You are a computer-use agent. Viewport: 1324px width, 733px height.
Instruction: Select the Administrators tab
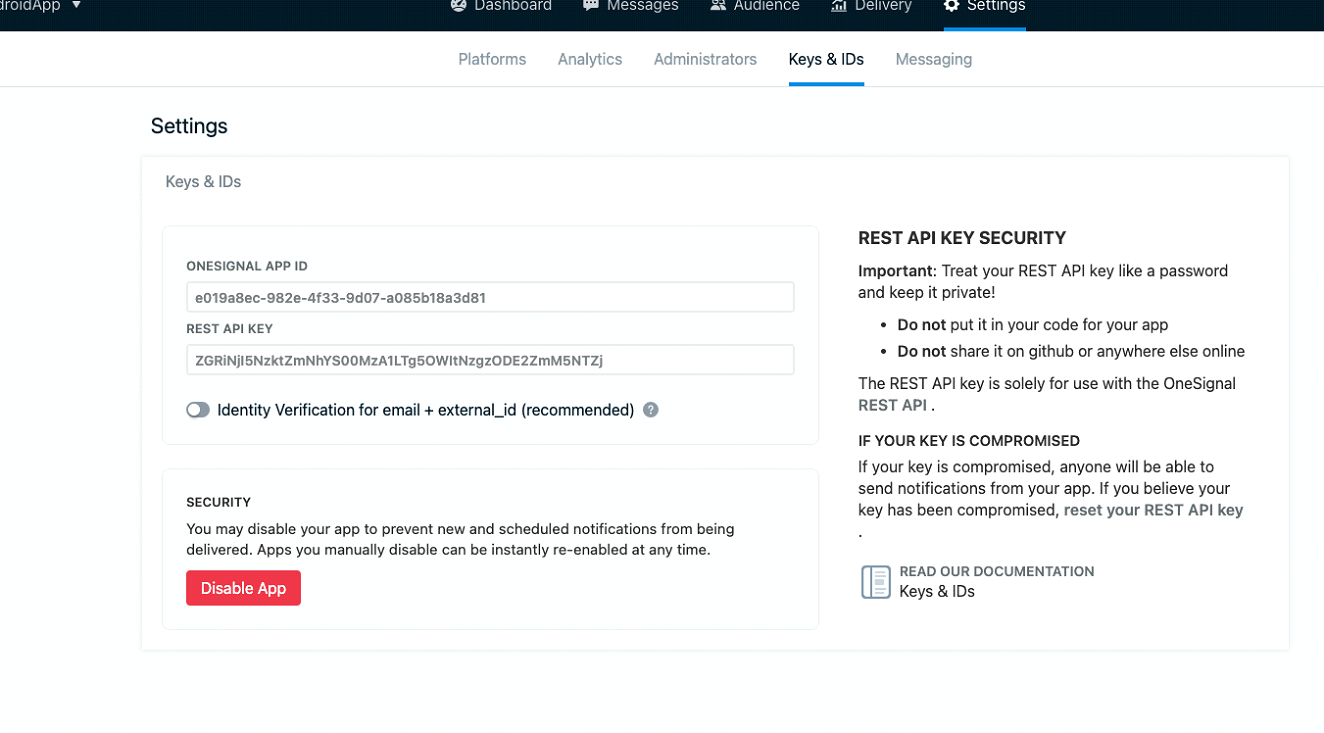tap(705, 60)
